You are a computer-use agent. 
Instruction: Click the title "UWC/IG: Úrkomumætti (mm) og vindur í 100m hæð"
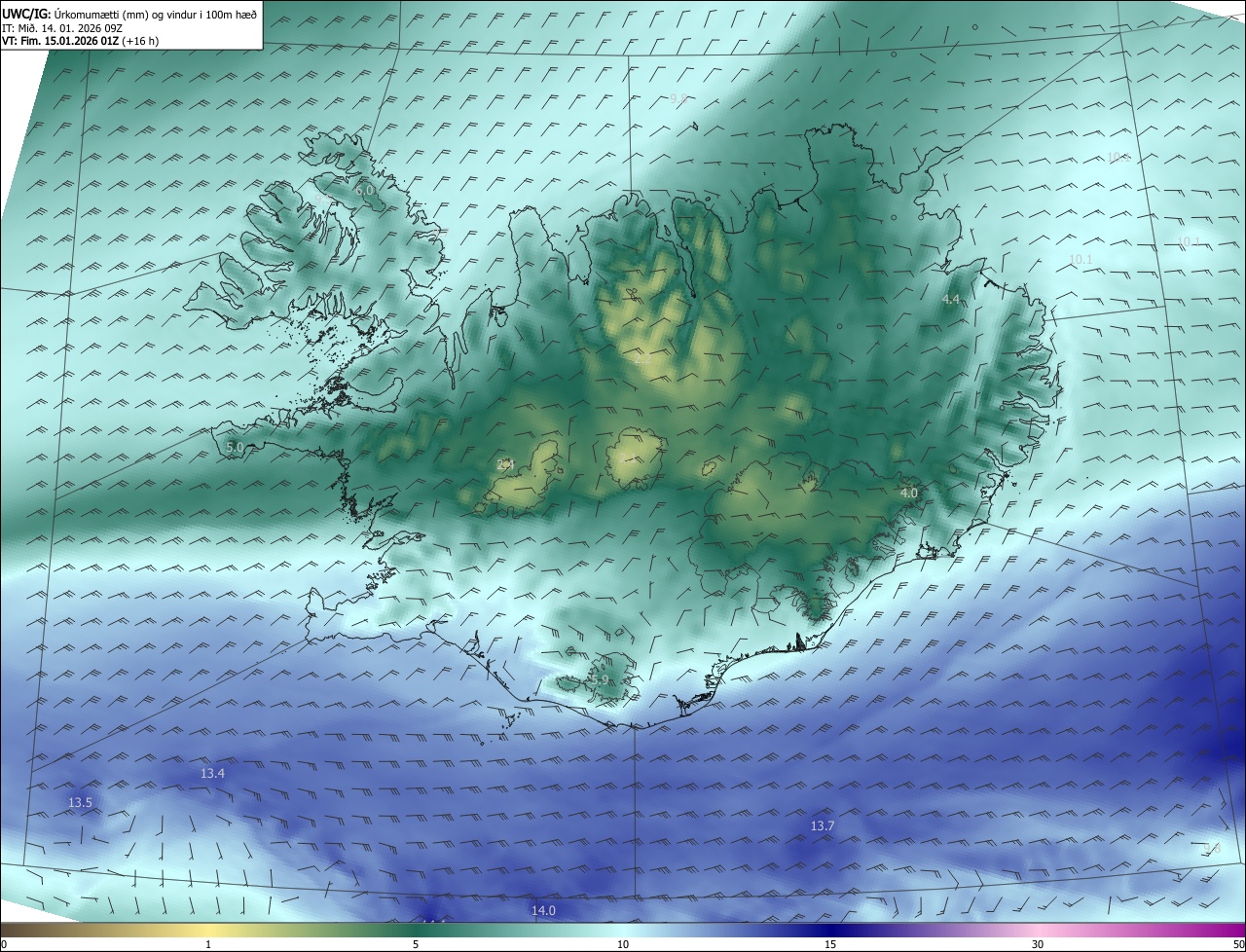[x=128, y=15]
